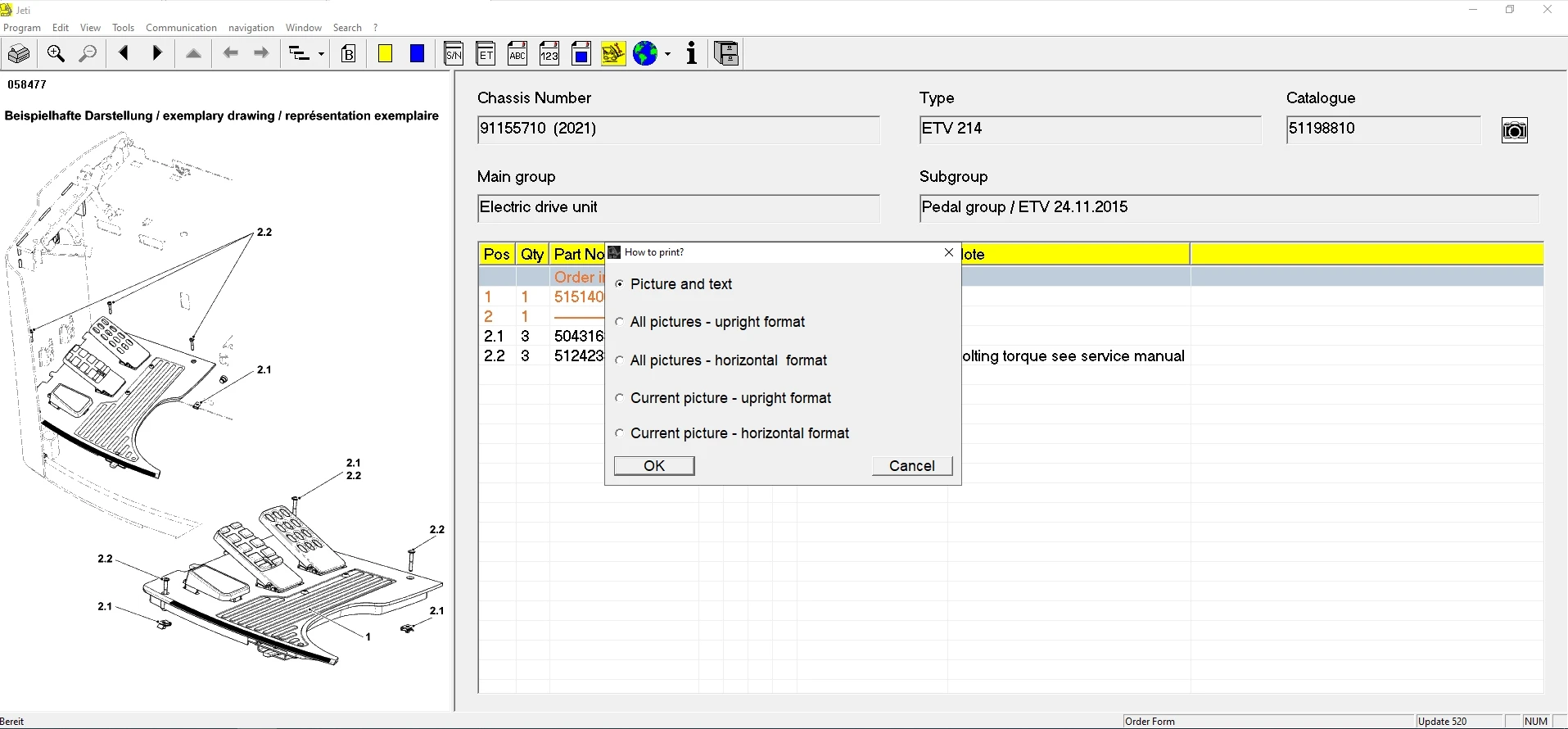The width and height of the screenshot is (1568, 729).
Task: Open the Window menu
Action: [x=303, y=28]
